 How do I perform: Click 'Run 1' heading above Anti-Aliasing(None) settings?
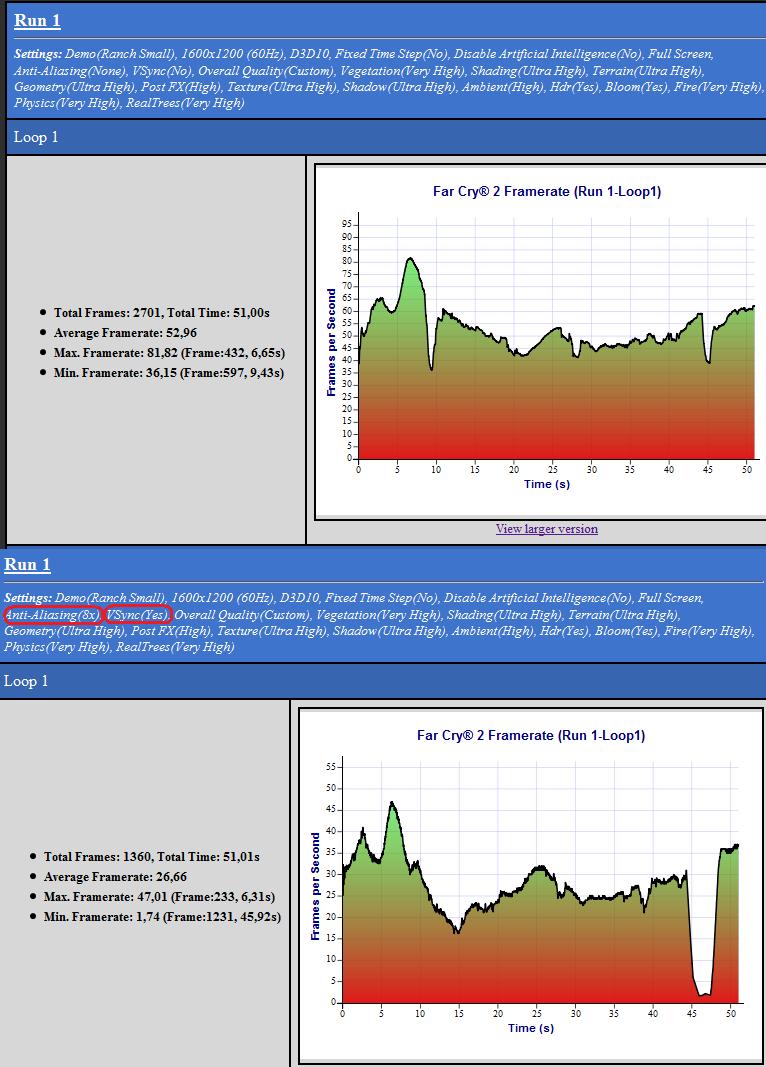[x=37, y=20]
